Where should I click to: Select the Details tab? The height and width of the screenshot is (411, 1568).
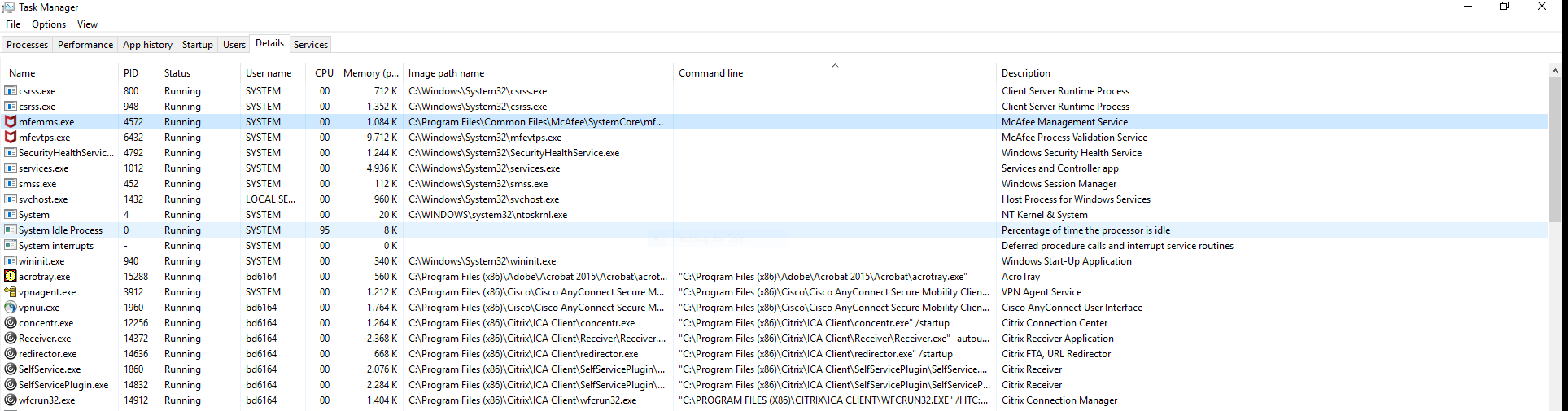(269, 43)
